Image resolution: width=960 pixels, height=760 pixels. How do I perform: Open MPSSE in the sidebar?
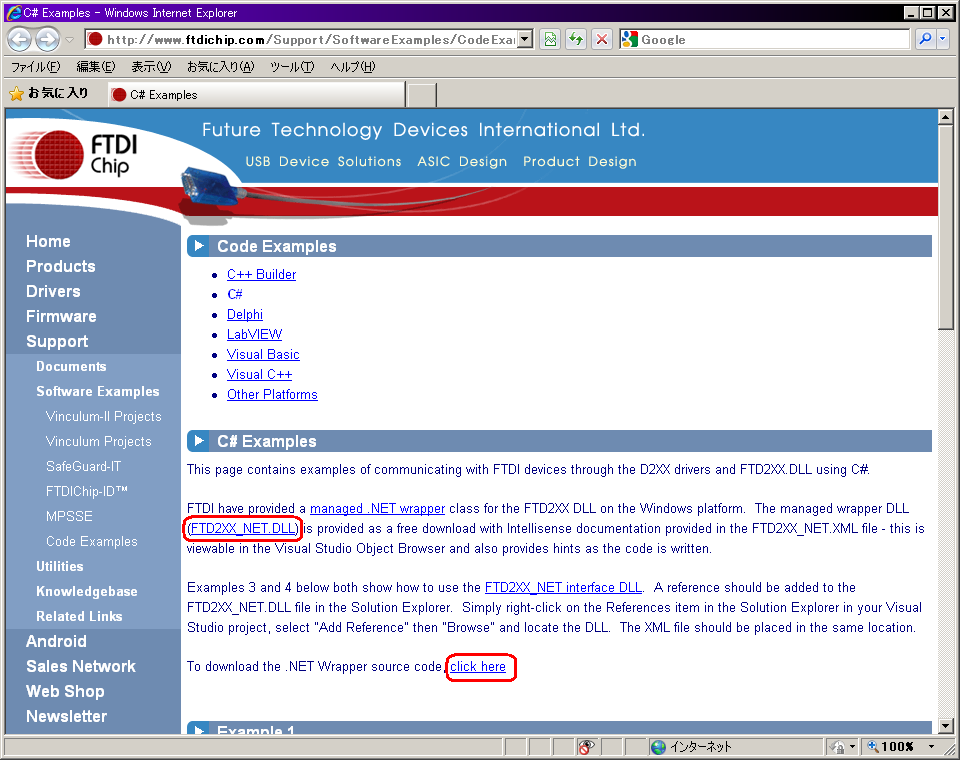tap(69, 516)
